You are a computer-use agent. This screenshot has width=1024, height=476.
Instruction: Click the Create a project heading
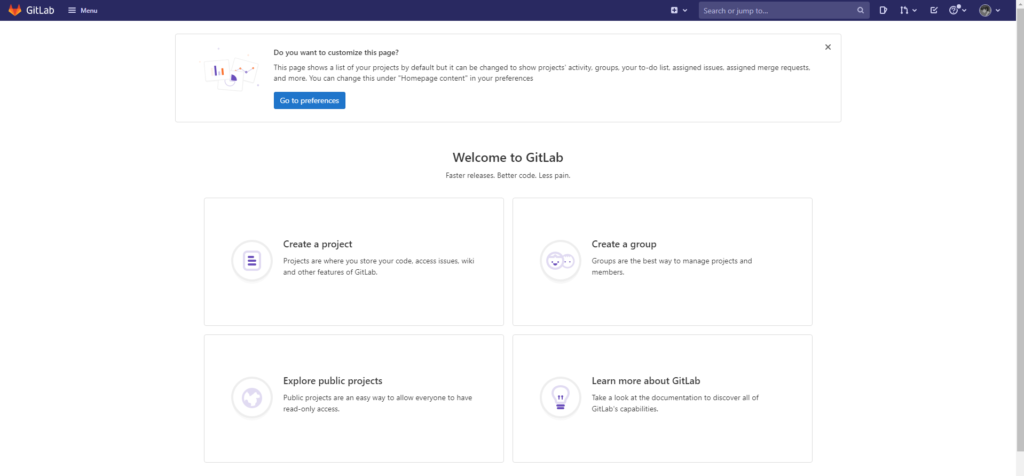click(317, 244)
